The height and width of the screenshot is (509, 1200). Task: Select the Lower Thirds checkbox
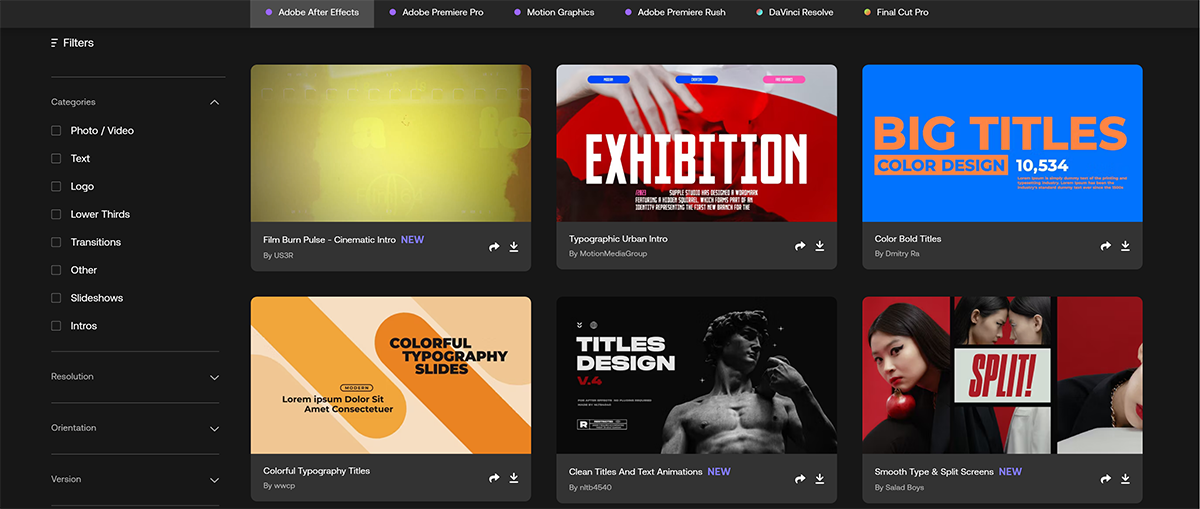(x=56, y=214)
